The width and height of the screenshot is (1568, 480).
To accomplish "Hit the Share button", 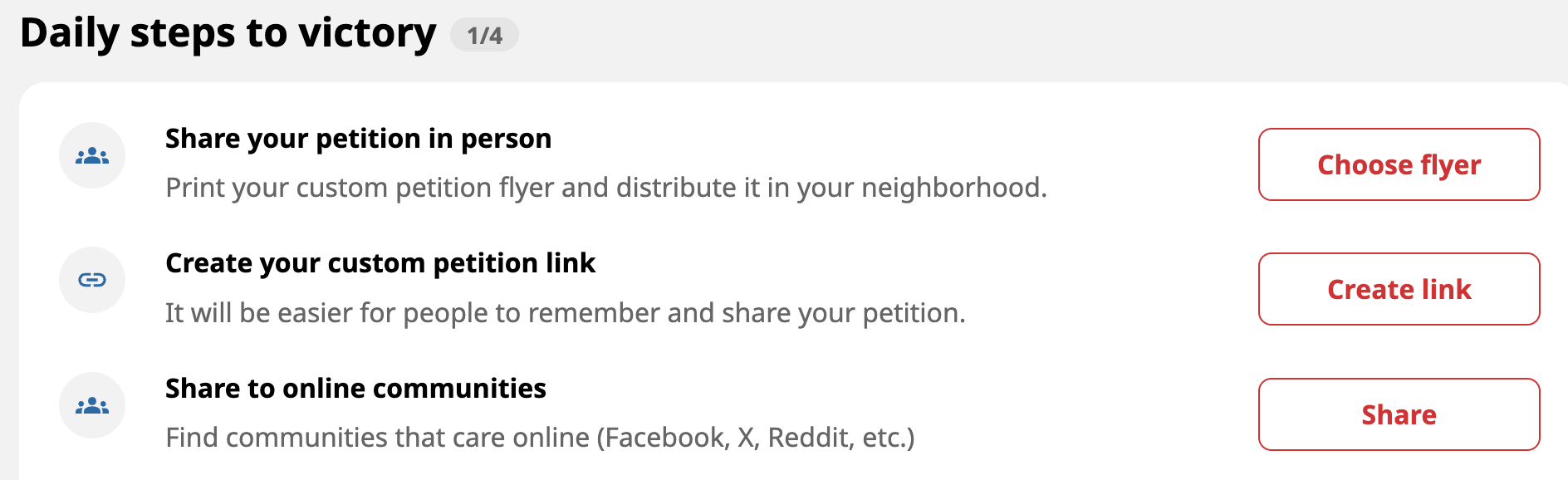I will tap(1399, 414).
